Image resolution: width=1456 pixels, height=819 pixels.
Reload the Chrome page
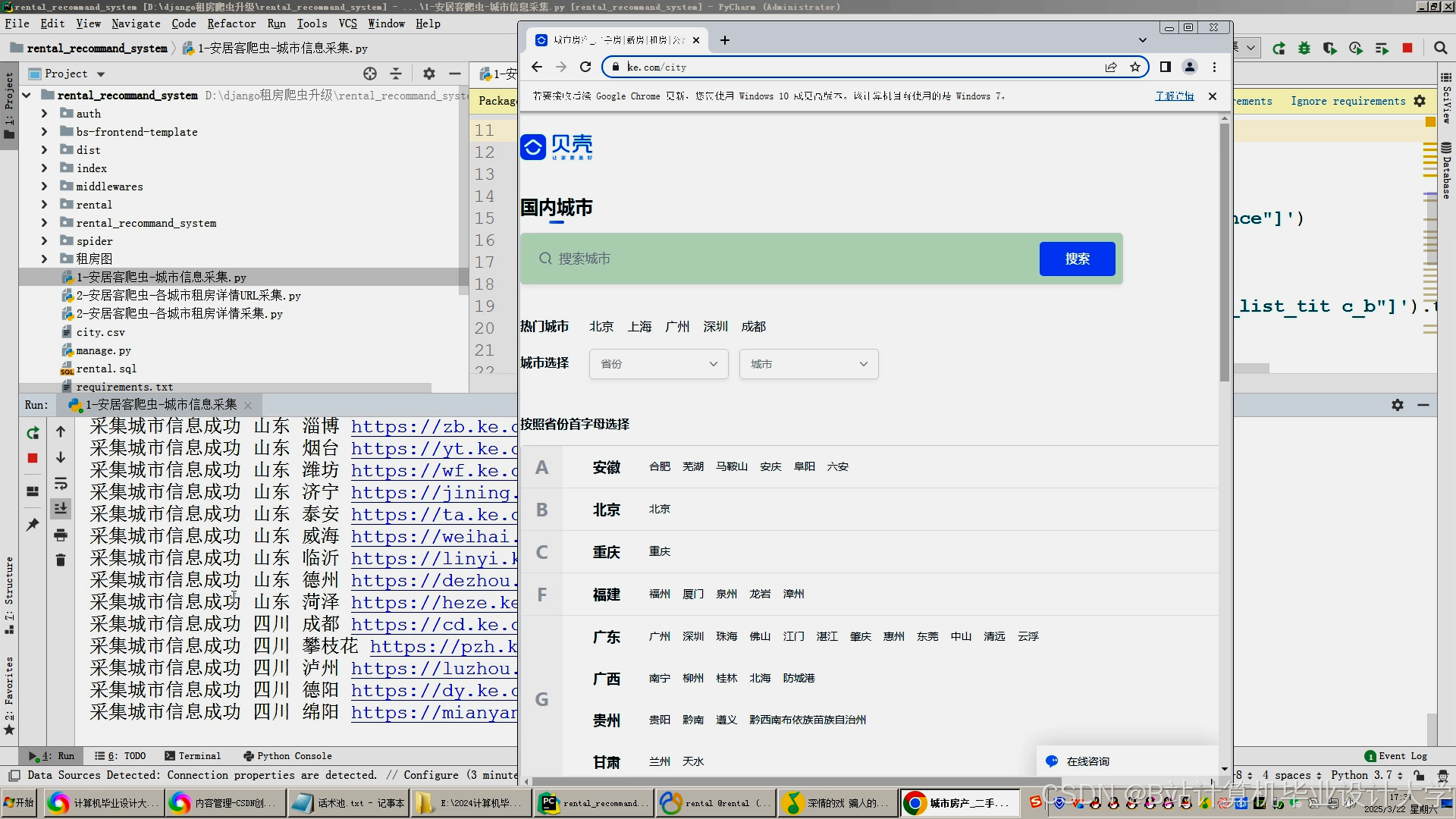[585, 67]
